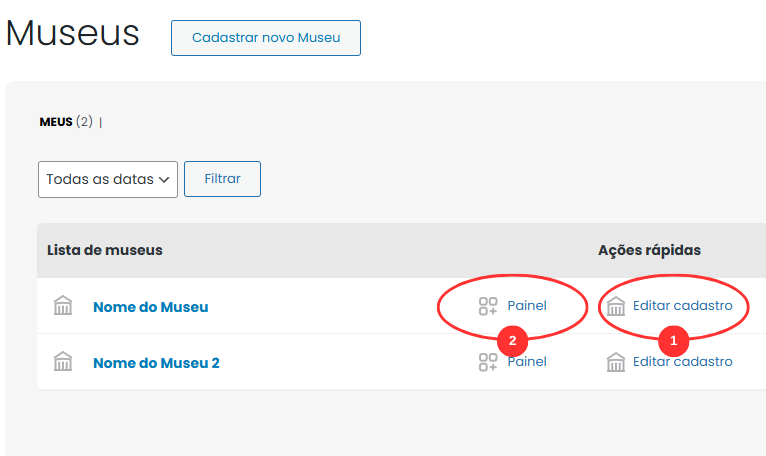766x456 pixels.
Task: Open Painel text link for Nome do Museu
Action: [527, 306]
